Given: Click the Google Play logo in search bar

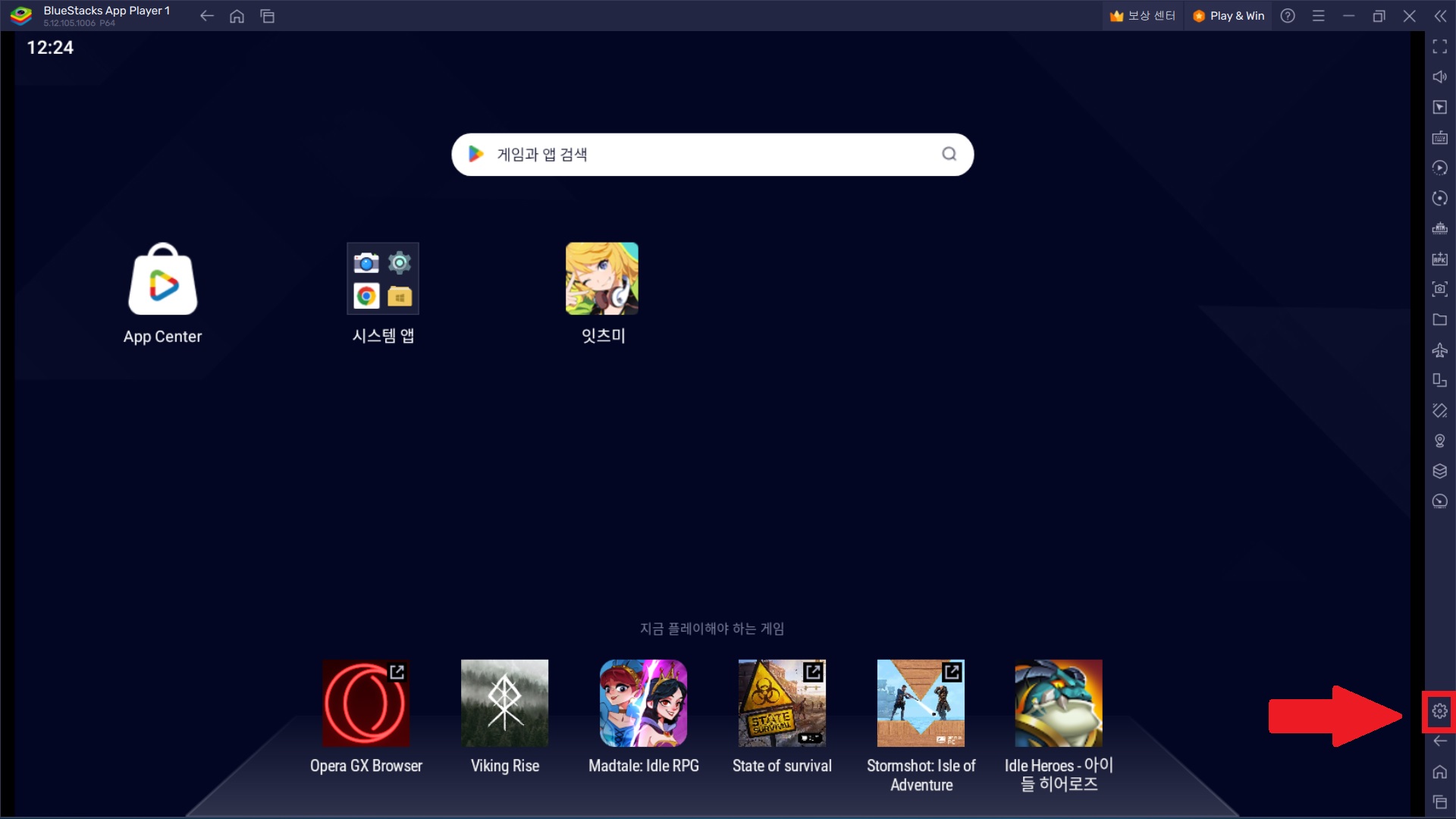Looking at the screenshot, I should click(476, 154).
